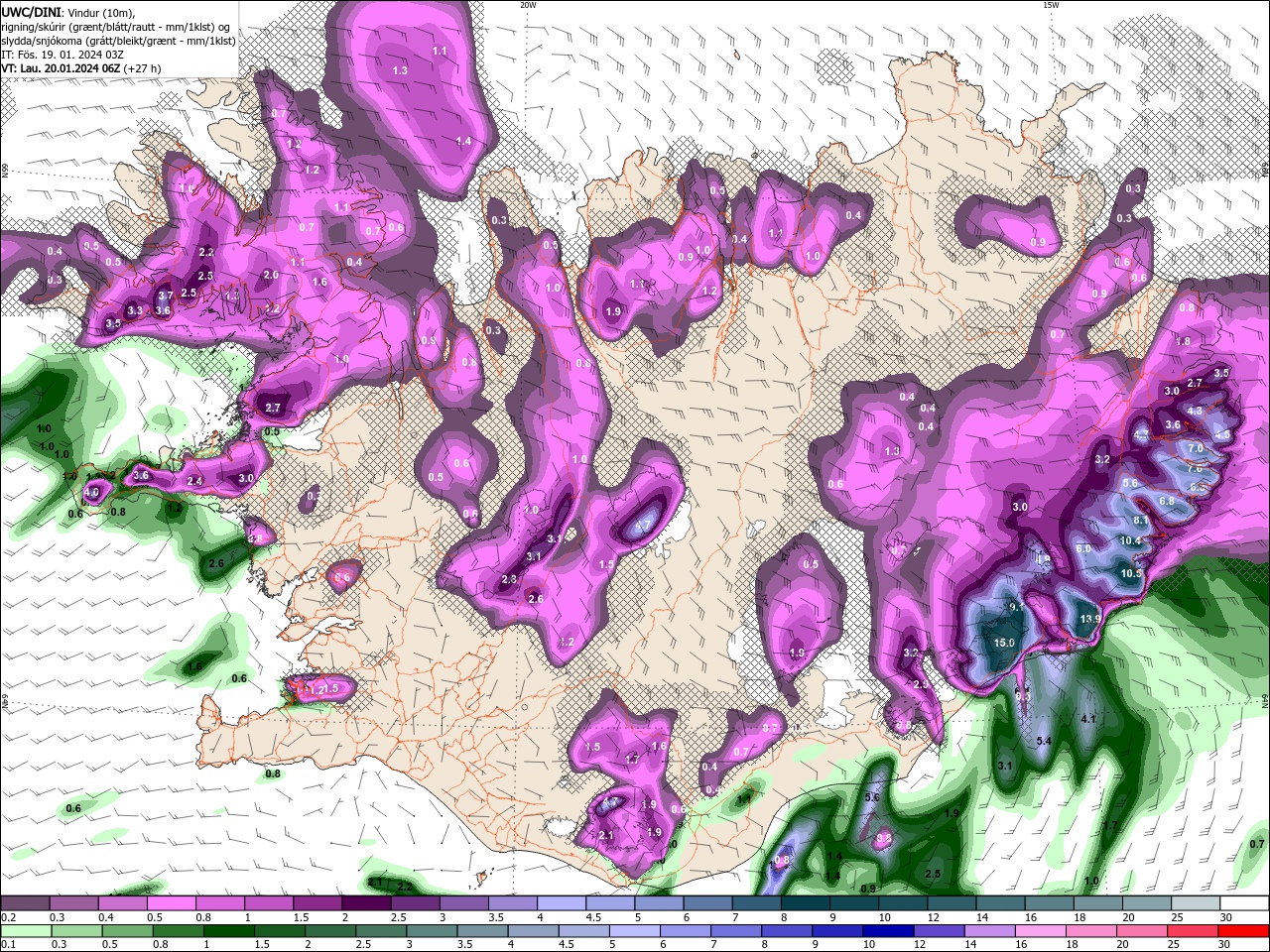This screenshot has height=952, width=1270.
Task: Click the 2.3 value in the central highlands
Action: click(x=510, y=579)
